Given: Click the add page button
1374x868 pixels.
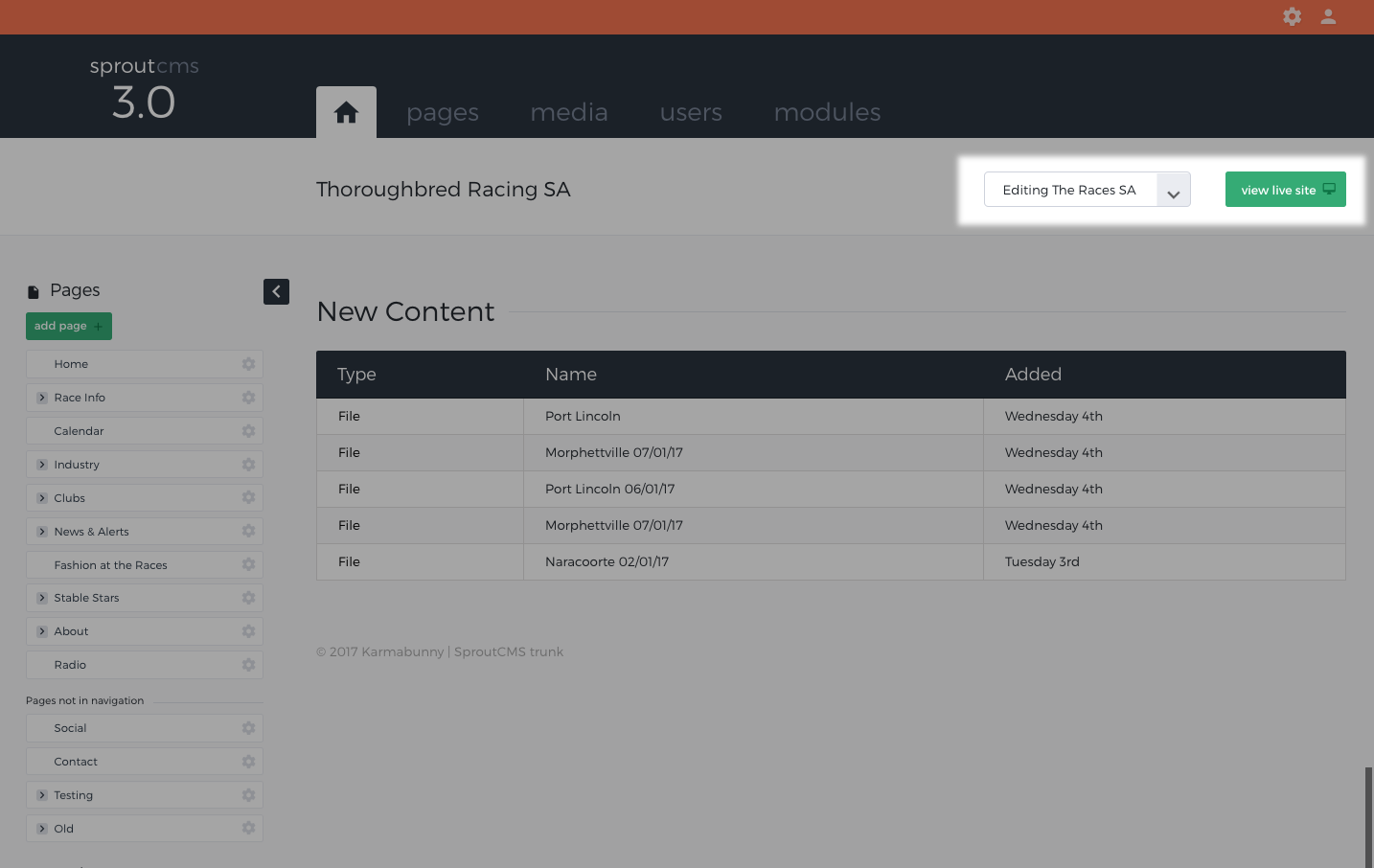Looking at the screenshot, I should [x=69, y=326].
